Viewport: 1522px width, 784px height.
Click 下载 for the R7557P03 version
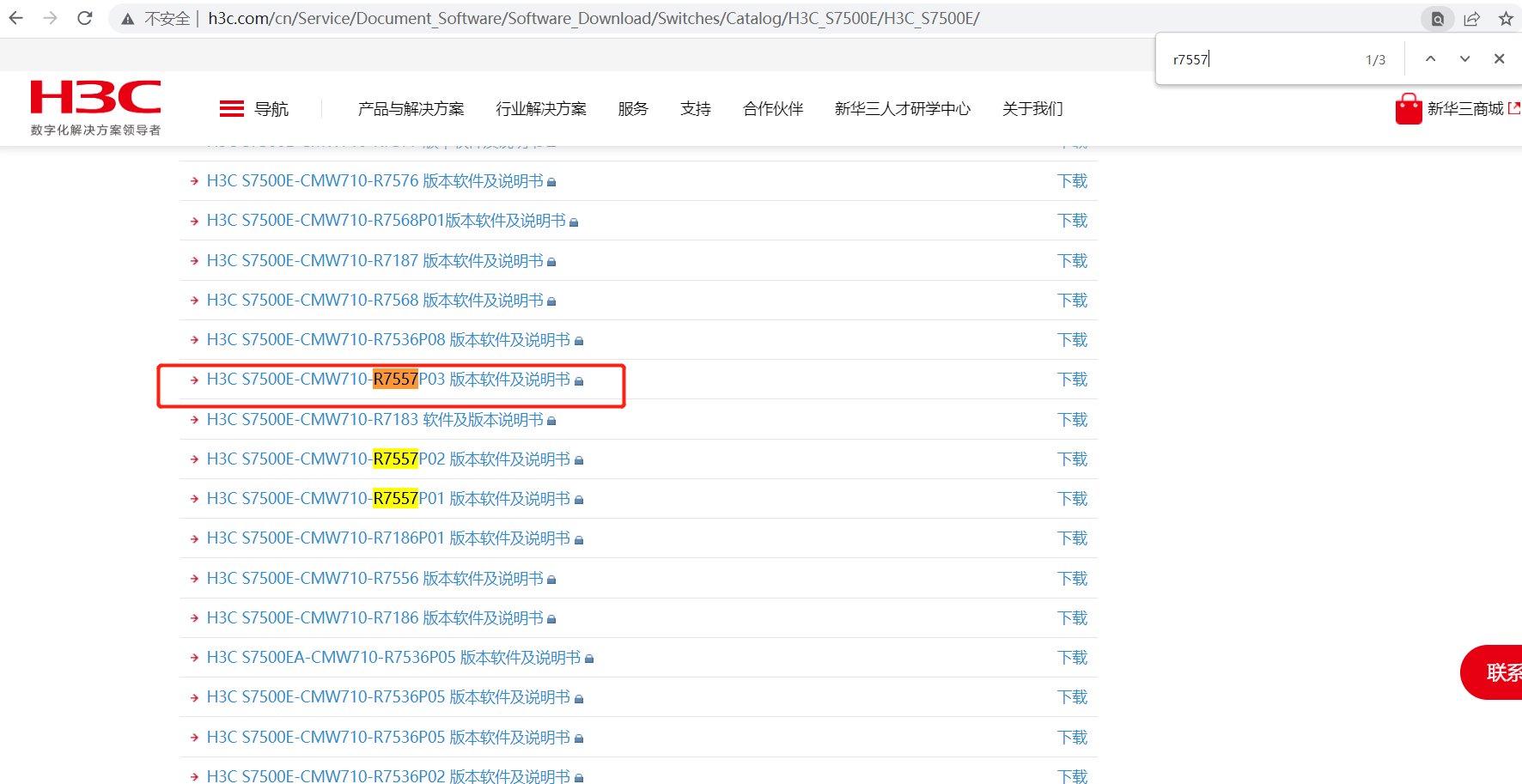click(1072, 380)
